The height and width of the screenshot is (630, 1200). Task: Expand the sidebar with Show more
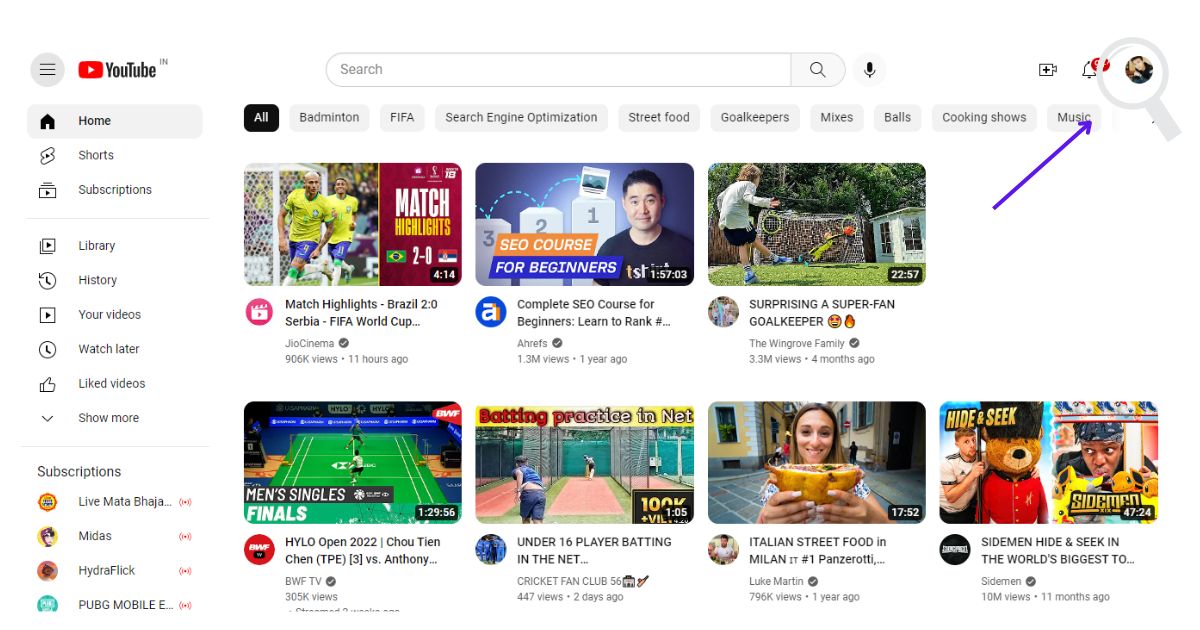point(107,417)
